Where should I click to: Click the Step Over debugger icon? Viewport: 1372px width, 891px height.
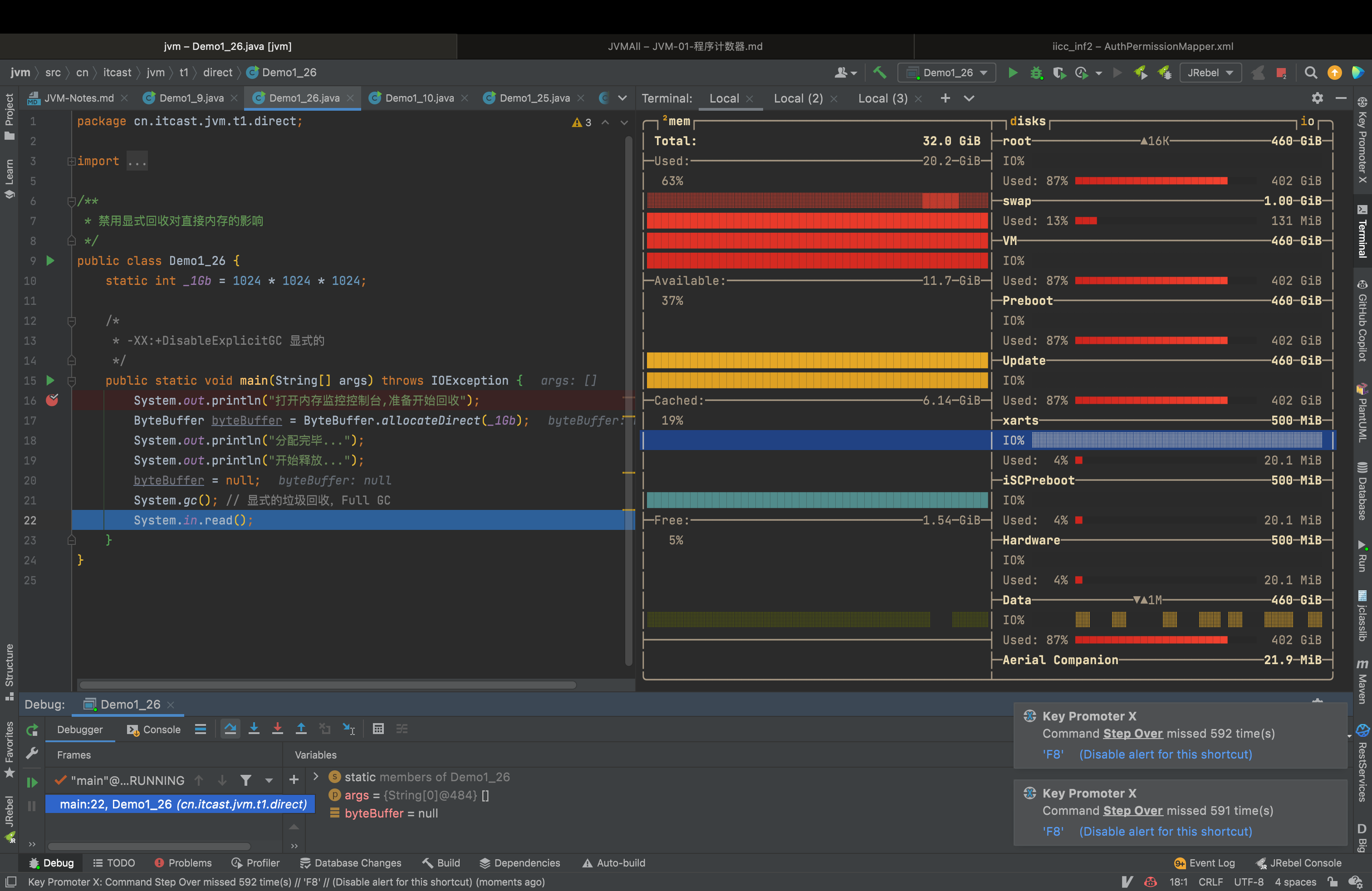(x=230, y=729)
